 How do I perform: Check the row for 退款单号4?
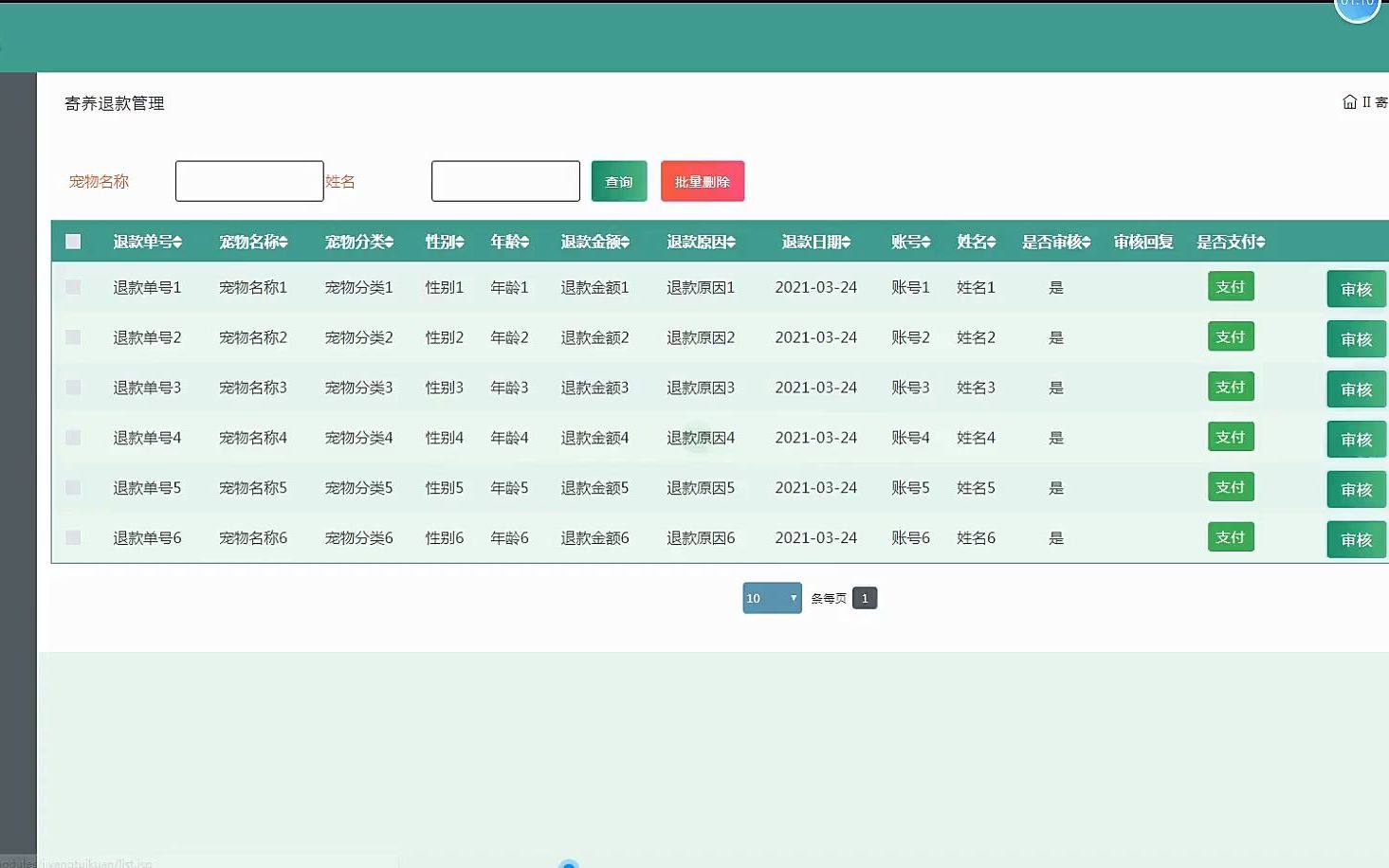[73, 438]
